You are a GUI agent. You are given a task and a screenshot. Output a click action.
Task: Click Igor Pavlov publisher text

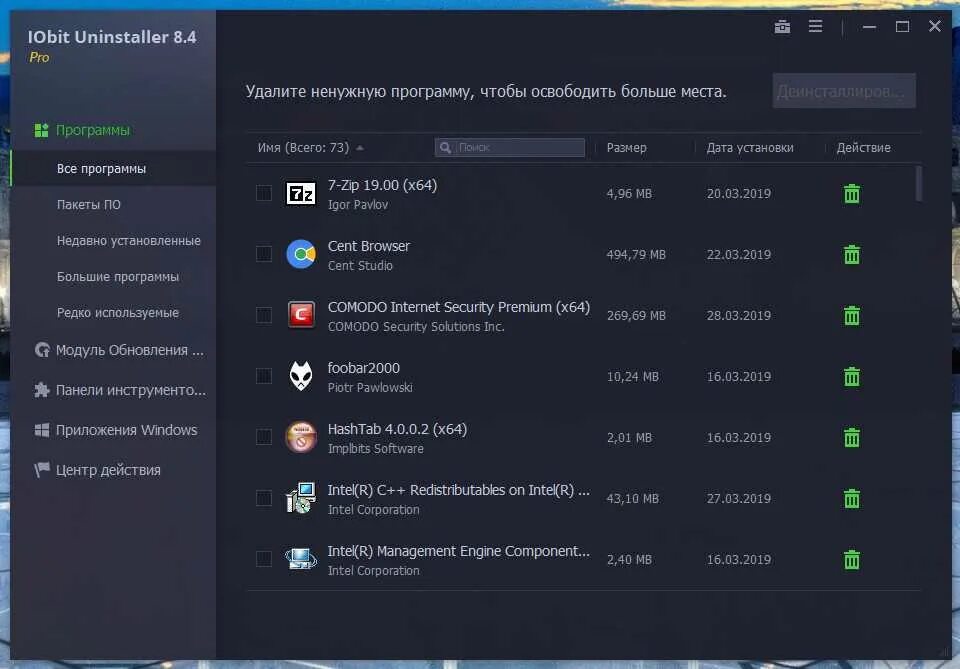358,205
